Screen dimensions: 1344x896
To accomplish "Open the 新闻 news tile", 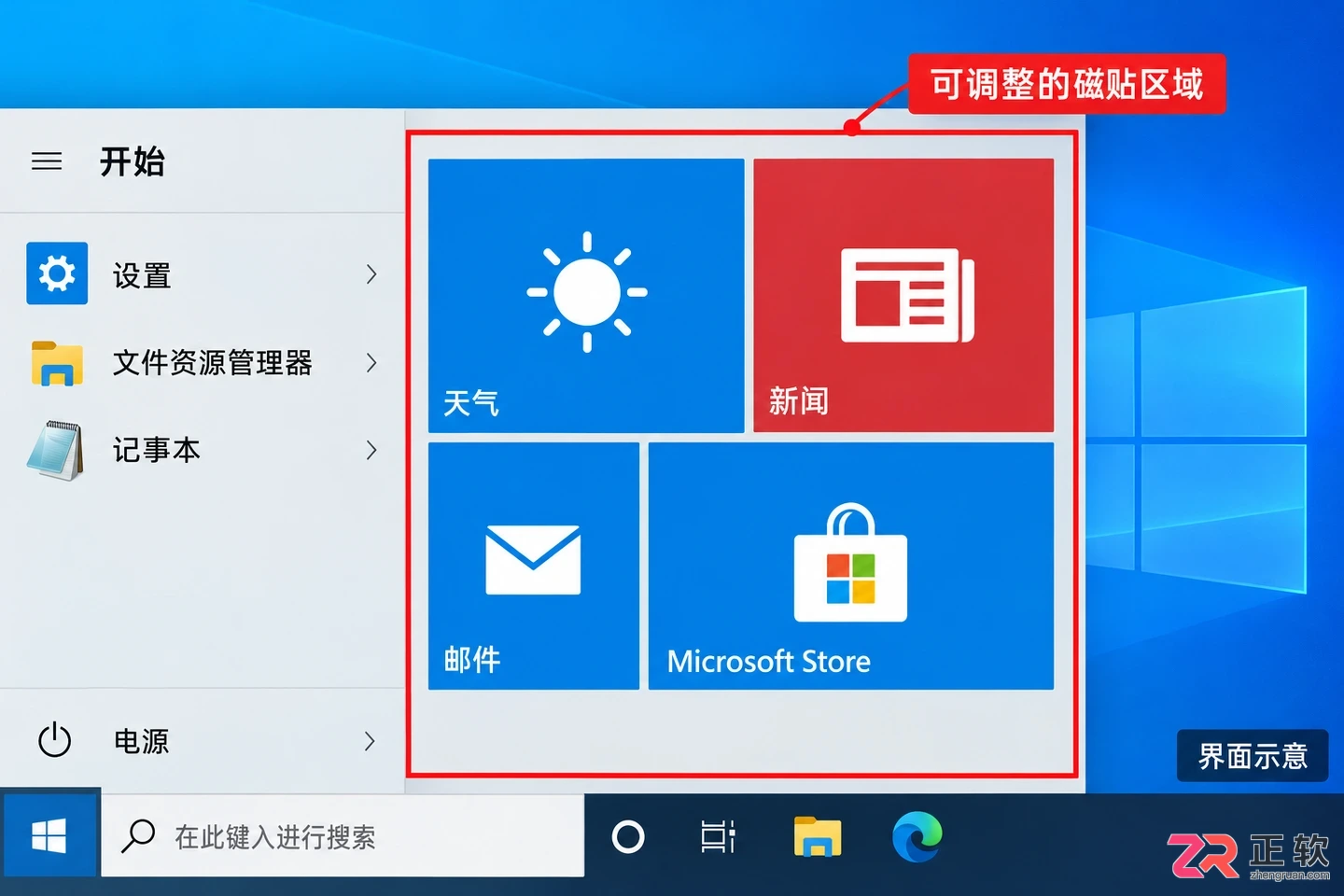I will [x=903, y=296].
